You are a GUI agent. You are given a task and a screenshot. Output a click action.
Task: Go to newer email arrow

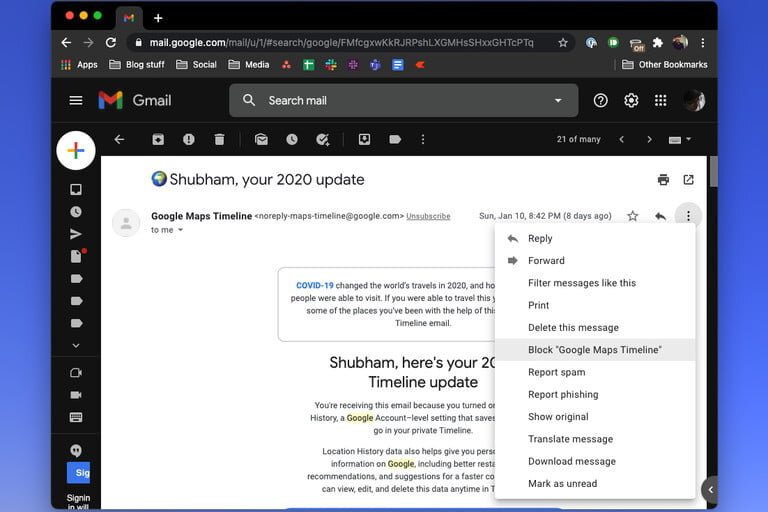click(622, 140)
